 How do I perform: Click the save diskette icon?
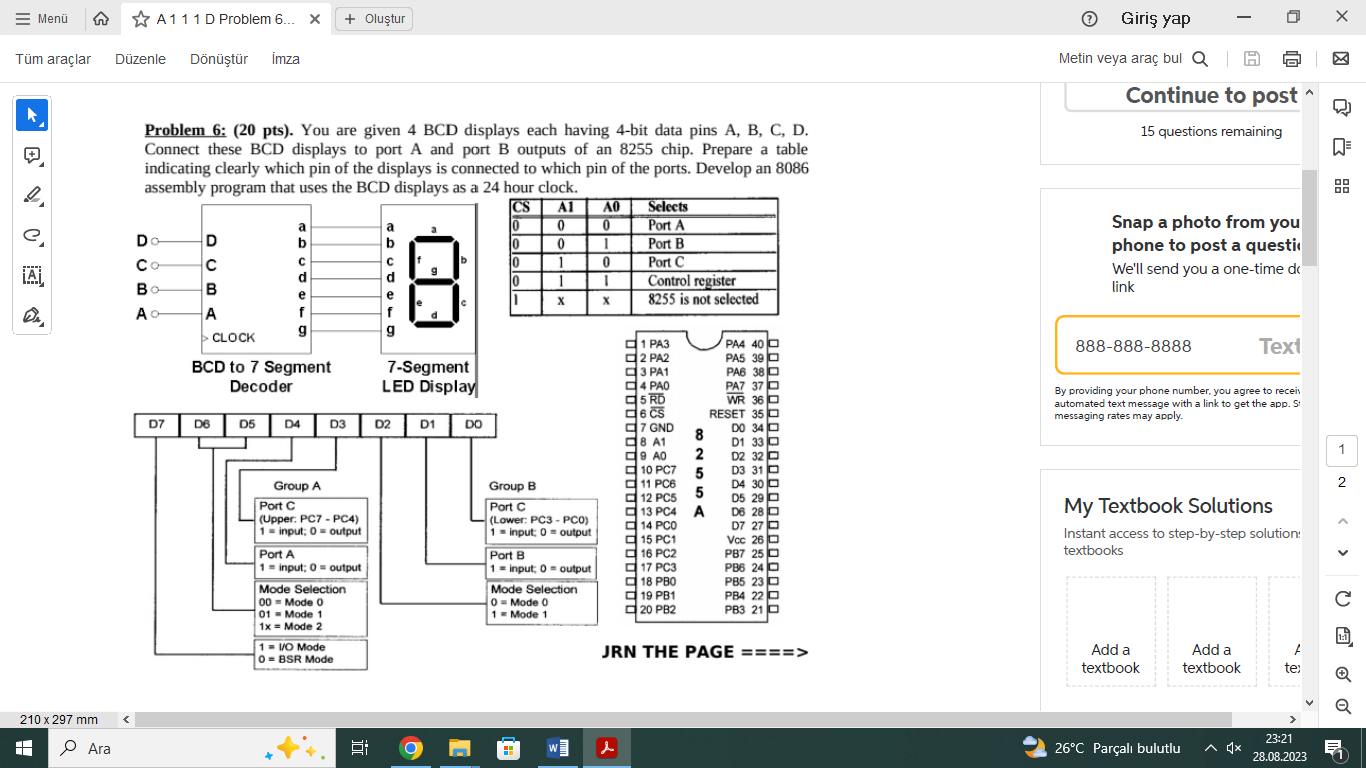click(1252, 59)
